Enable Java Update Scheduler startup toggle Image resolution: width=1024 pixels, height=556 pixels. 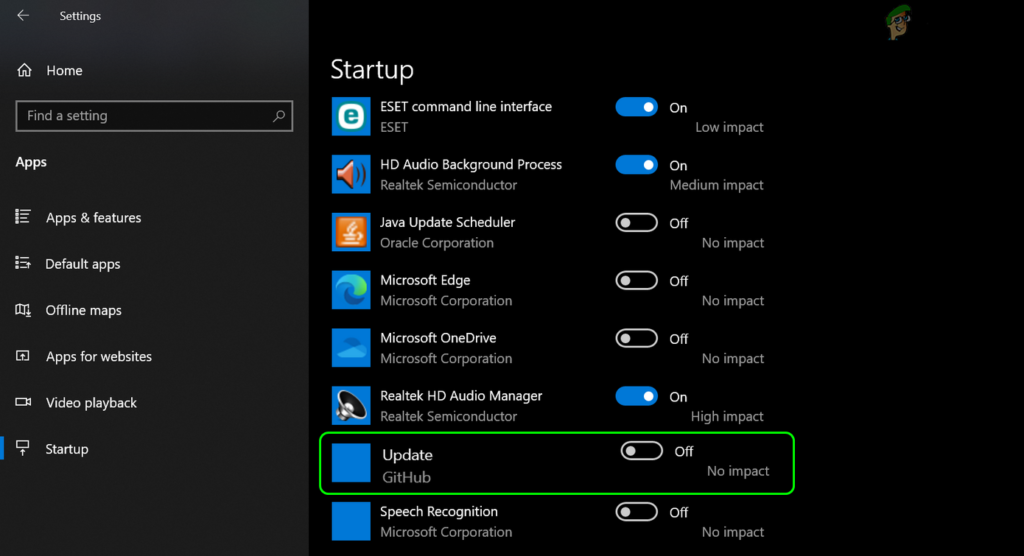636,223
